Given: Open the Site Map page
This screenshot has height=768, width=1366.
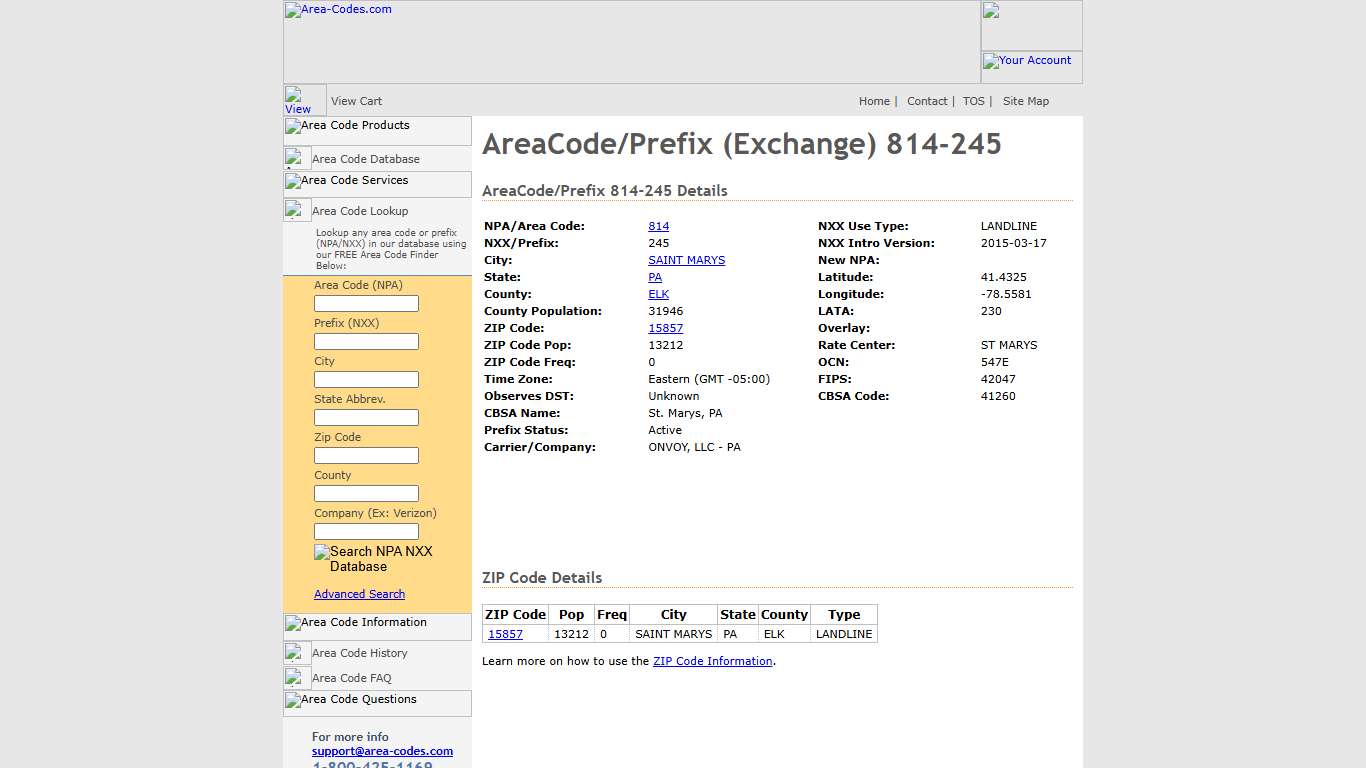Looking at the screenshot, I should [x=1025, y=101].
